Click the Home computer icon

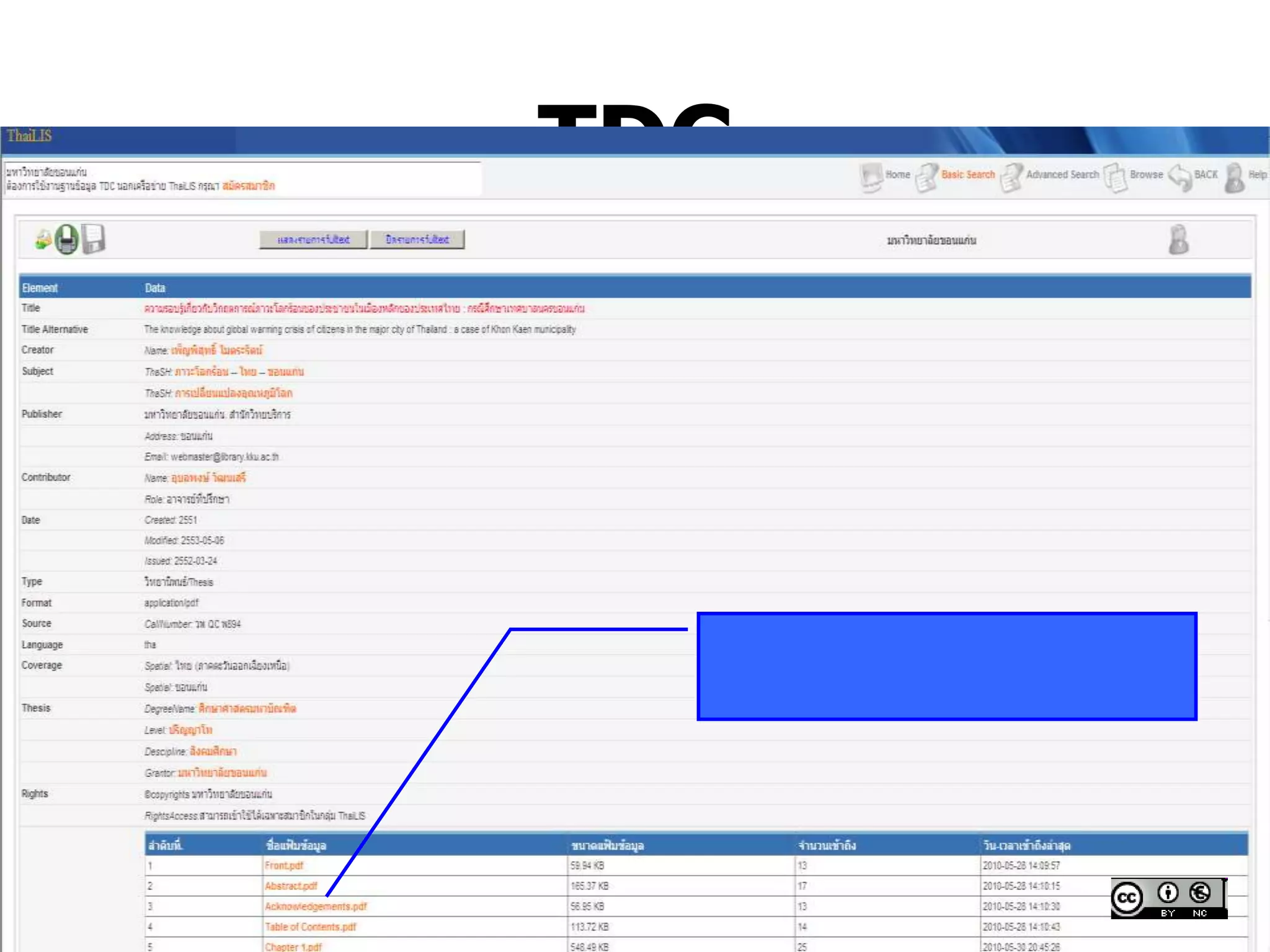coord(871,176)
